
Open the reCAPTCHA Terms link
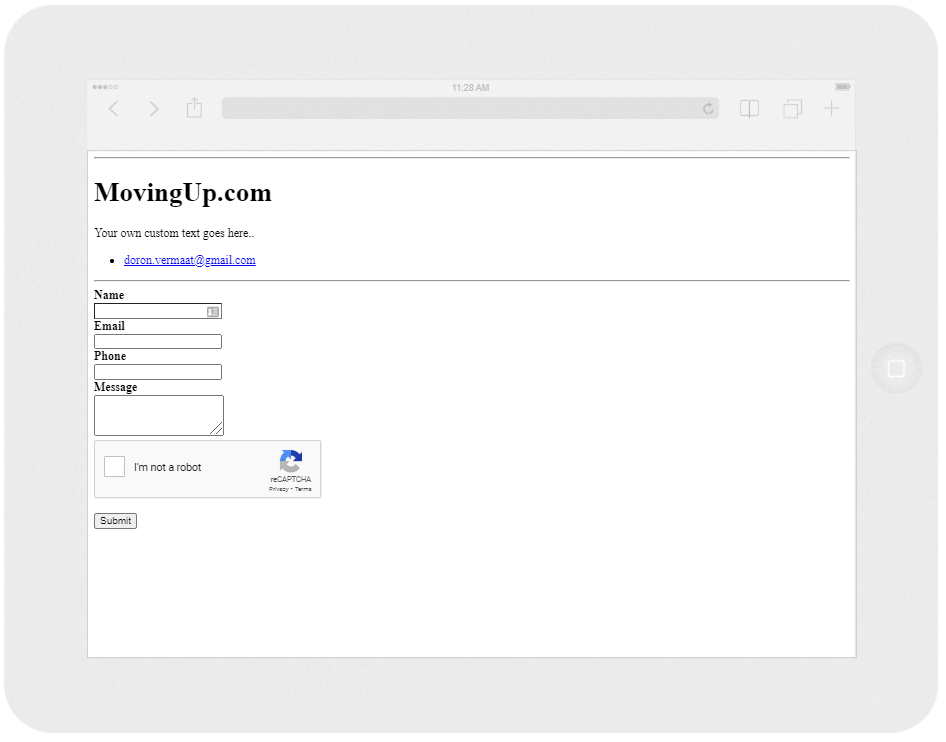coord(302,488)
